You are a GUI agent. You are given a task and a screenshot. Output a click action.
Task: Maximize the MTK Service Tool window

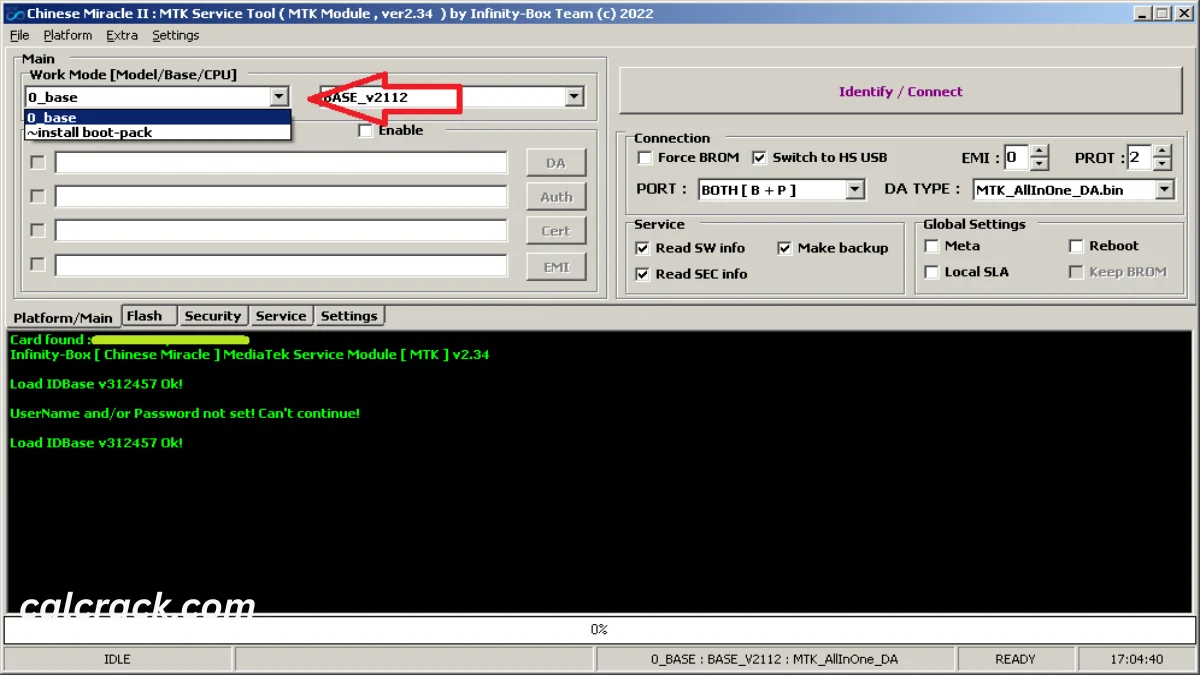coord(1161,13)
